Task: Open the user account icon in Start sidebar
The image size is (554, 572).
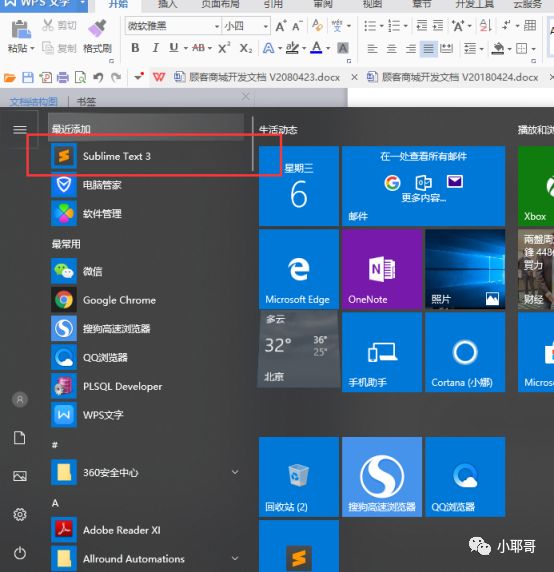Action: (20, 399)
